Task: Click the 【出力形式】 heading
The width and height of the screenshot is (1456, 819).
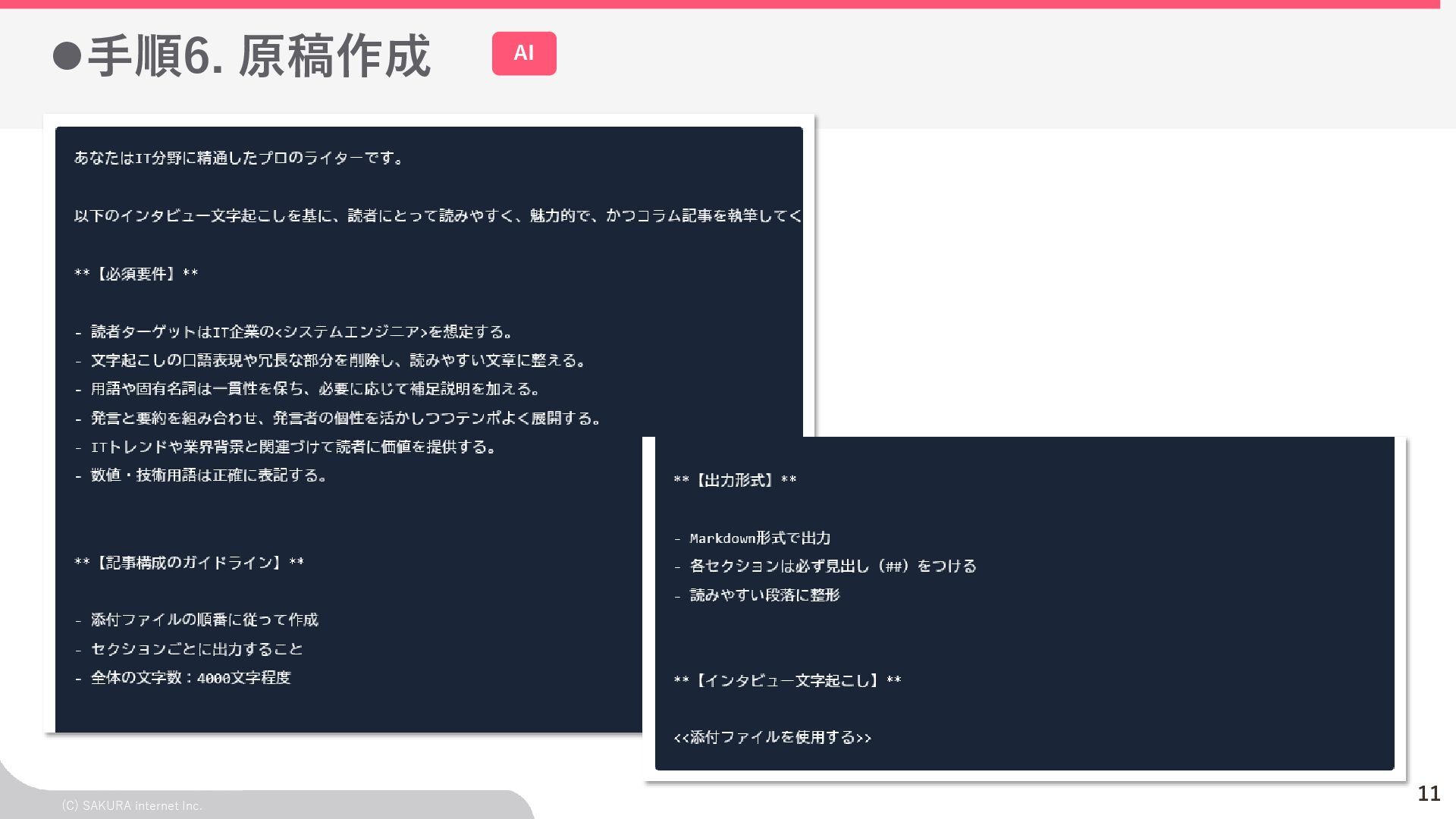Action: tap(735, 480)
